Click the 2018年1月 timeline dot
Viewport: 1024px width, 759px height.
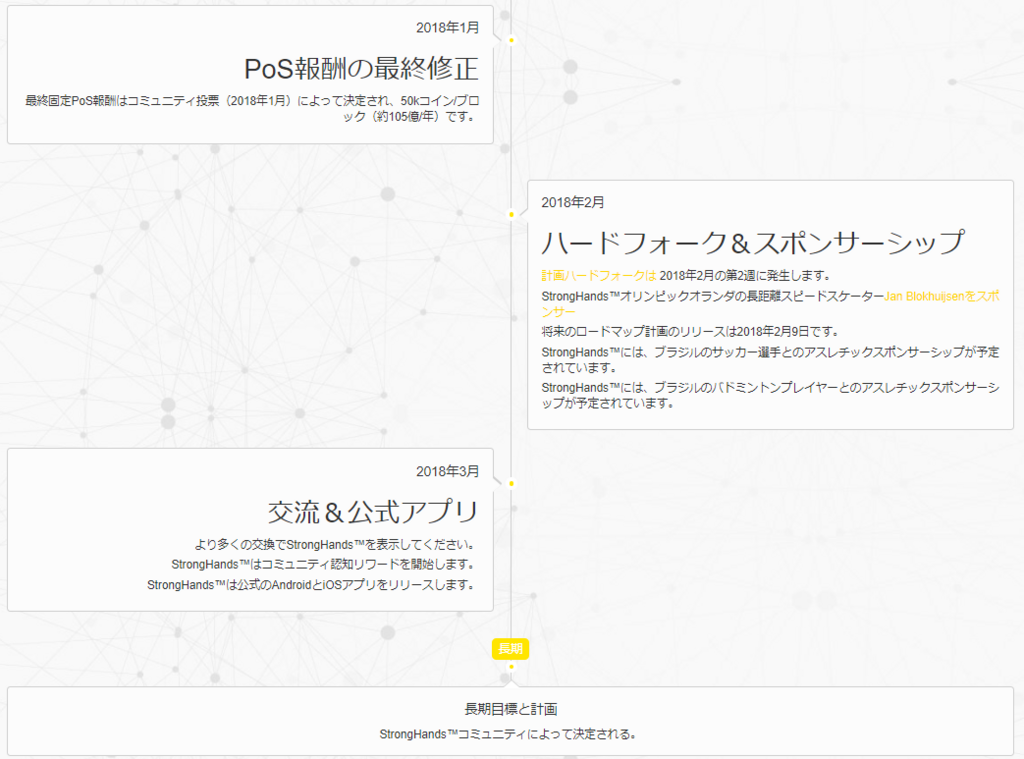511,41
